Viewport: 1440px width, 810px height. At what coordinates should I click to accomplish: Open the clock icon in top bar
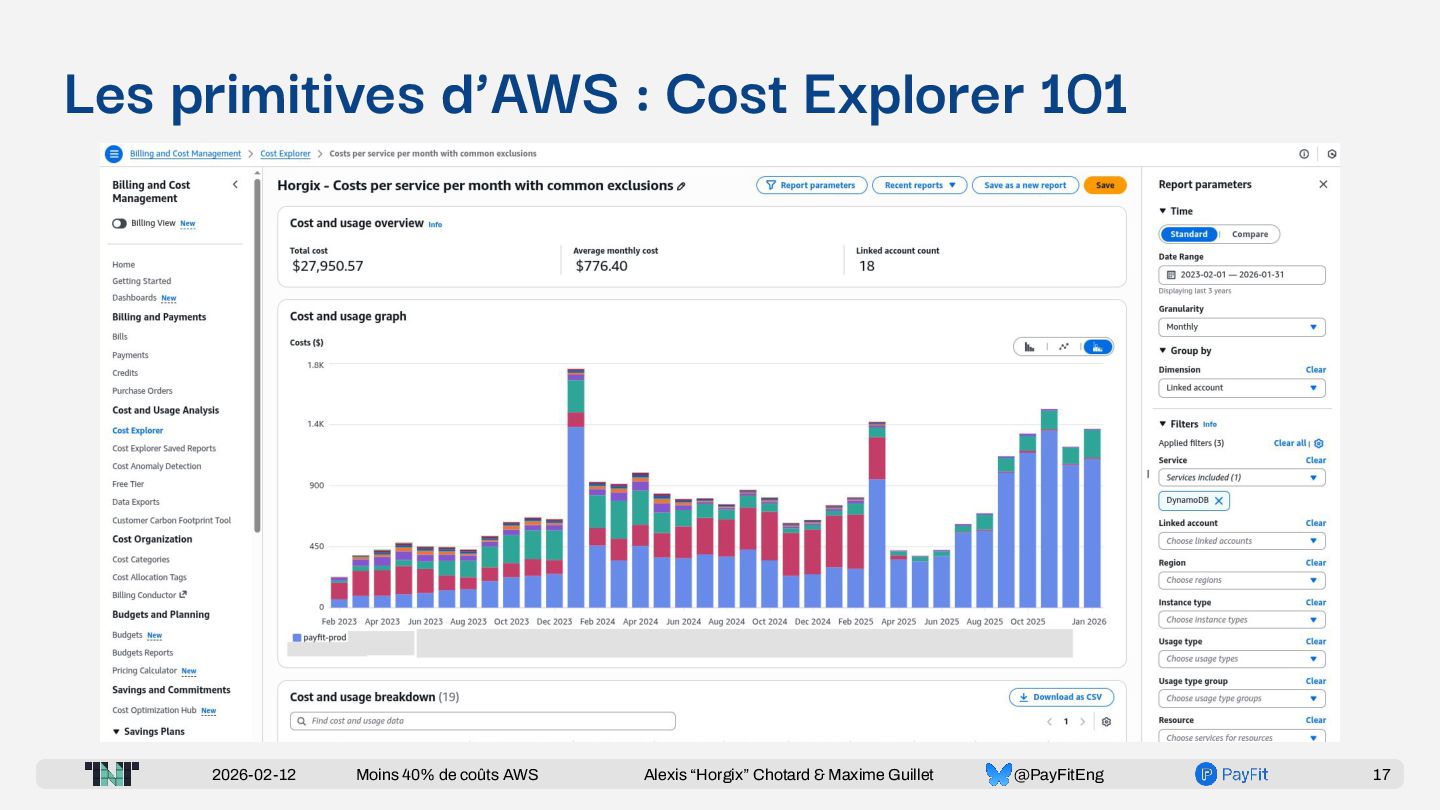click(1332, 154)
